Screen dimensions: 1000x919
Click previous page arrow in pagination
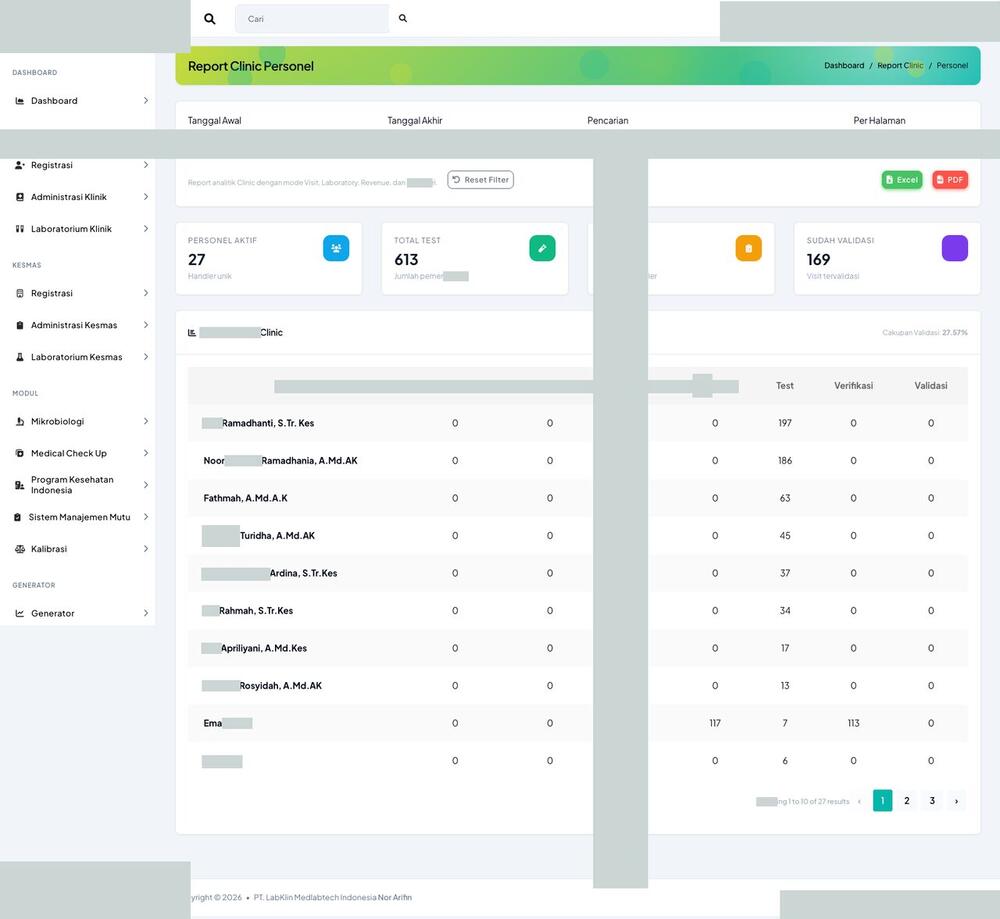[859, 801]
